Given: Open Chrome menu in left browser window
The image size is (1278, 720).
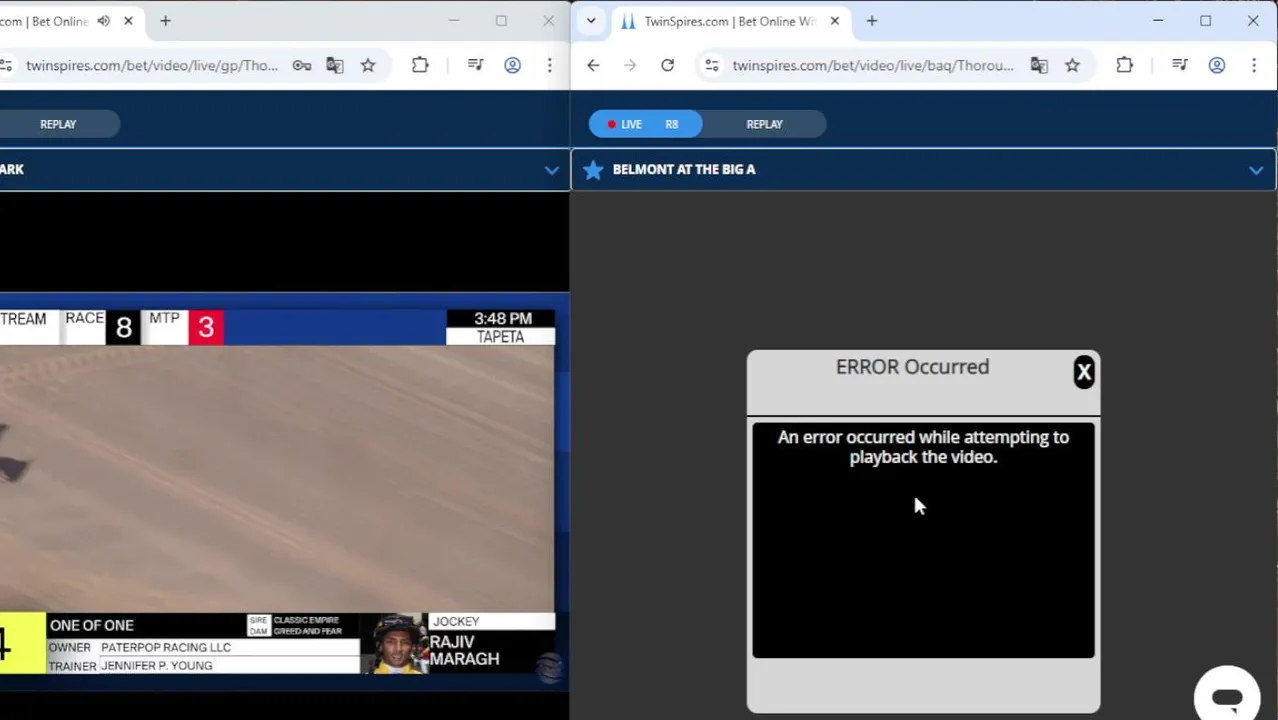Looking at the screenshot, I should coord(549,65).
